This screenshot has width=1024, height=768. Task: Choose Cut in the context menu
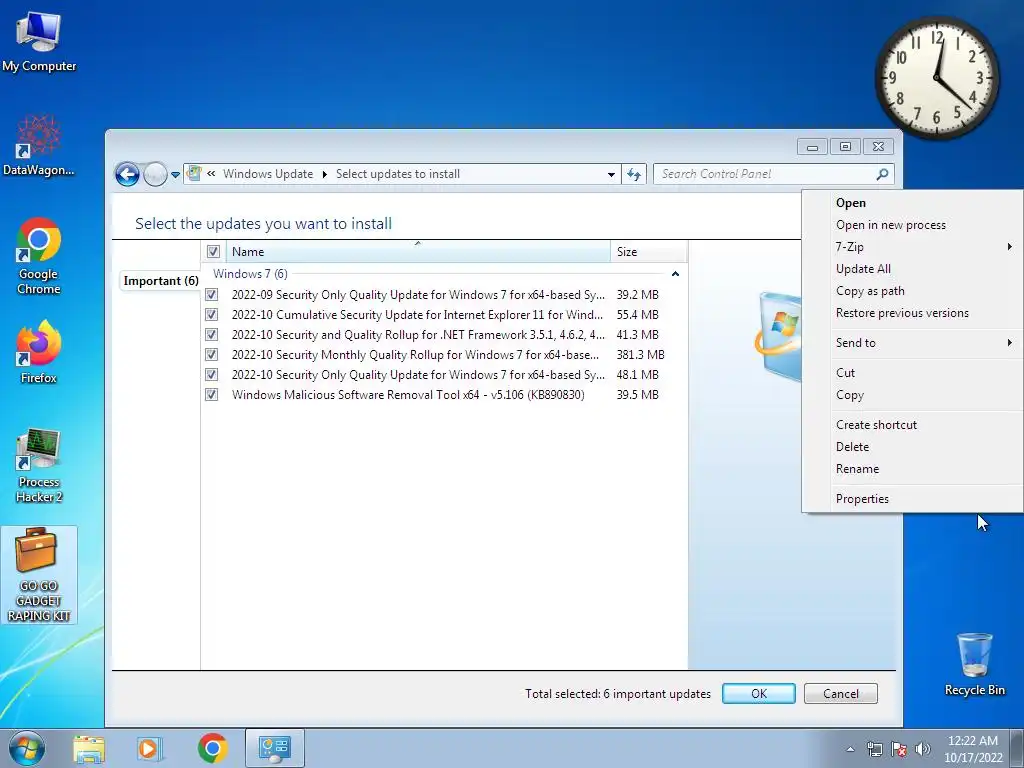(913, 372)
